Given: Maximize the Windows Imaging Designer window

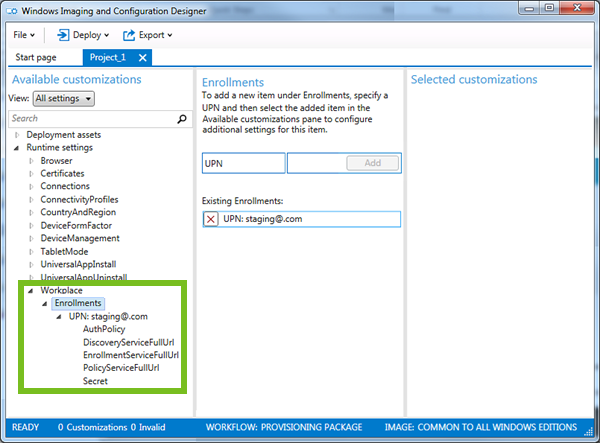Looking at the screenshot, I should tap(549, 8).
